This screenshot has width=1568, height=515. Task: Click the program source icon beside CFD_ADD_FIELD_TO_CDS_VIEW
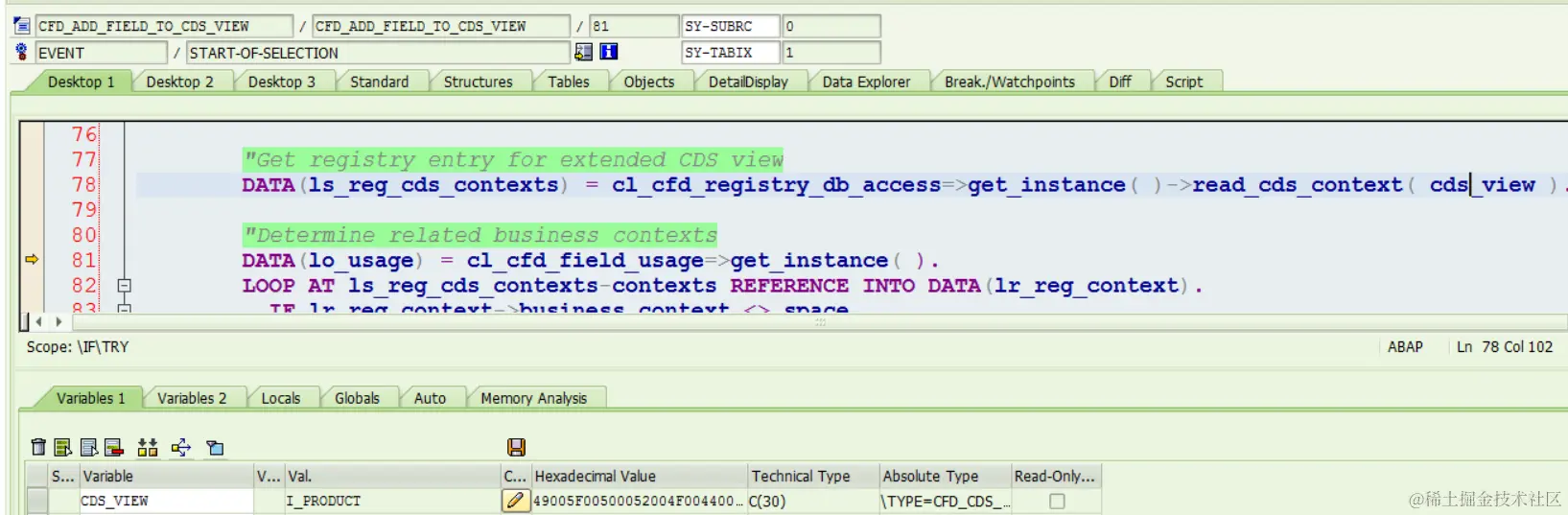pyautogui.click(x=22, y=26)
